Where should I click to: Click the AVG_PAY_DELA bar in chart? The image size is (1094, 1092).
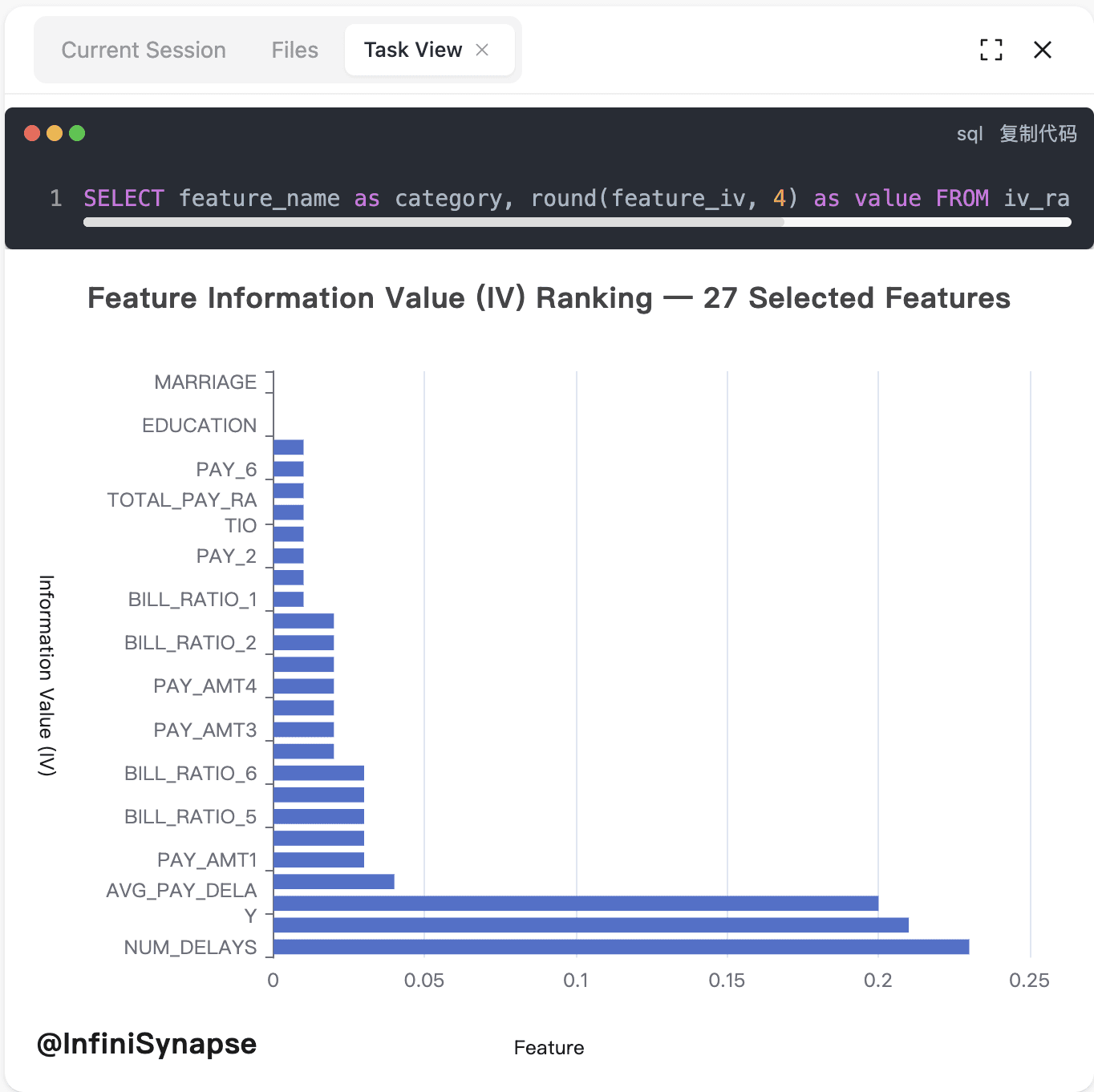[x=576, y=904]
